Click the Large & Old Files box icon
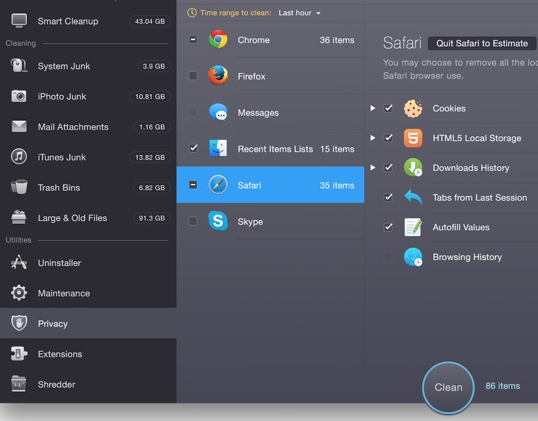Viewport: 538px width, 421px height. point(19,217)
